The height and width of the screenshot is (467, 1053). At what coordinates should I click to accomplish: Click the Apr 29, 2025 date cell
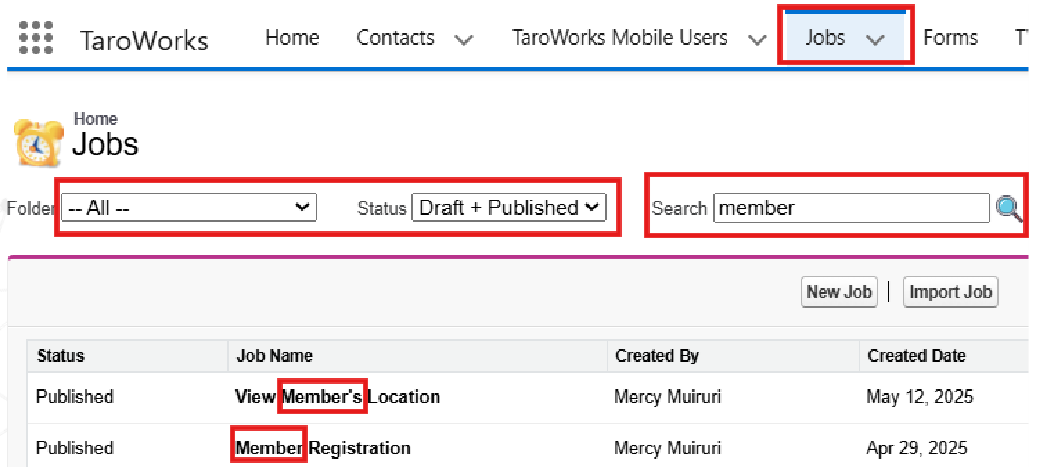coord(917,448)
